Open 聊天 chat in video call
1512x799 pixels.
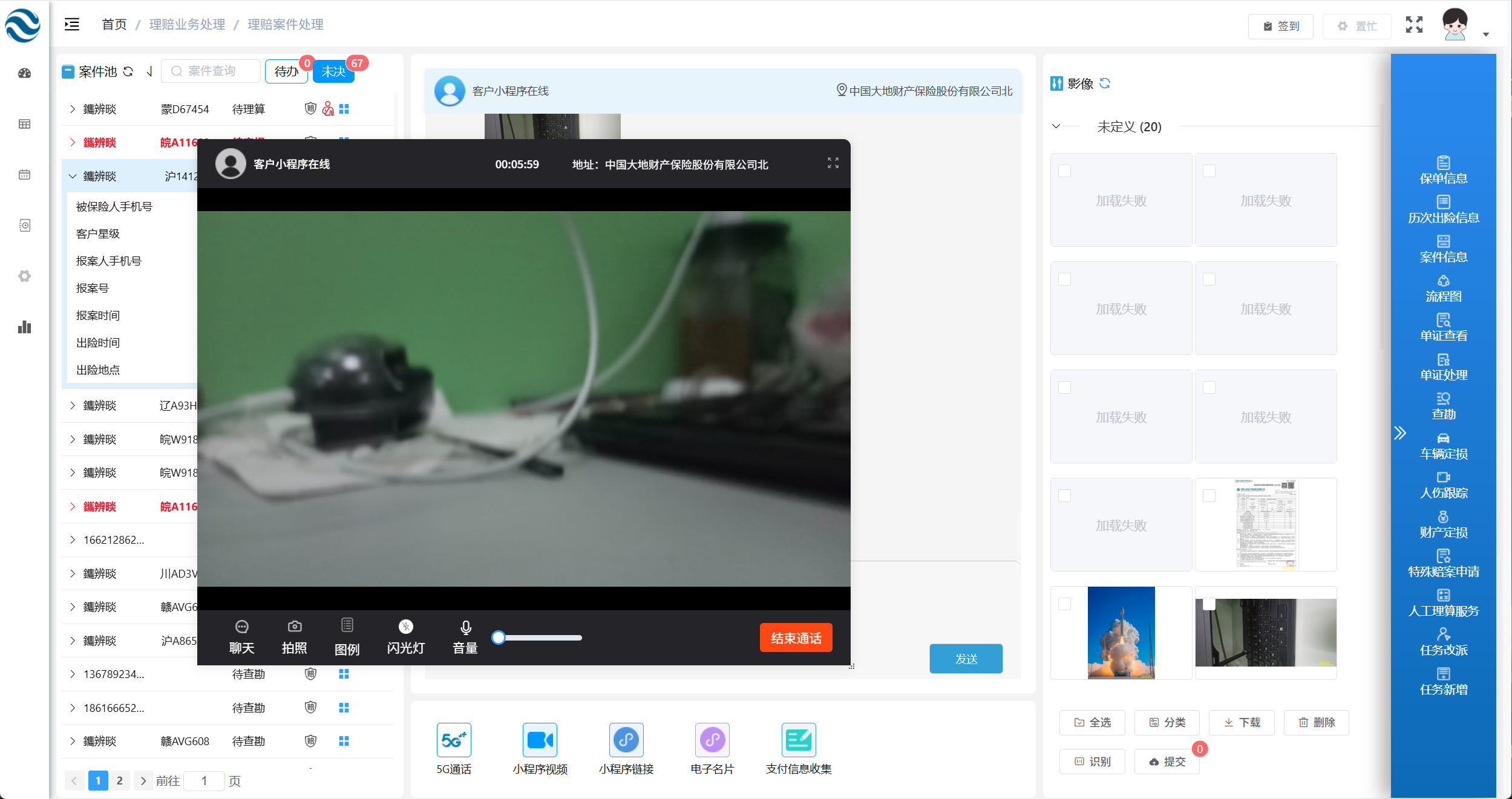coord(241,627)
